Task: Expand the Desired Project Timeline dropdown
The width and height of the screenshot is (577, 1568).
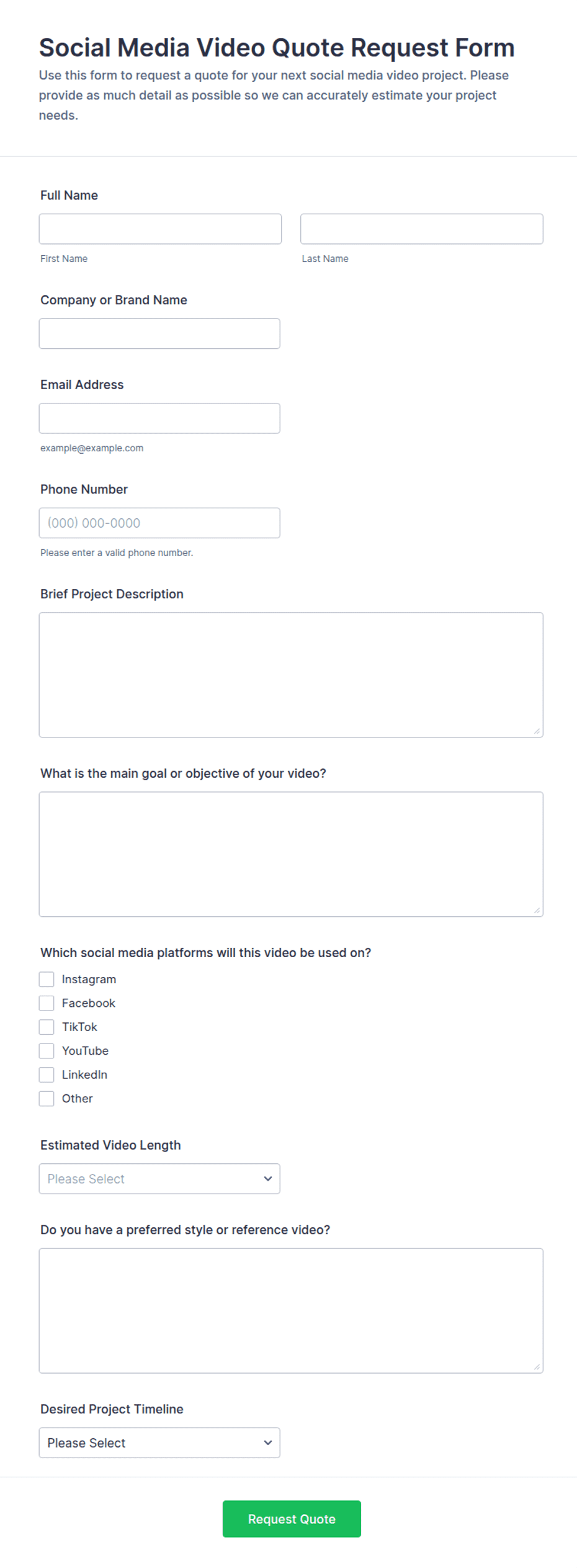Action: (x=159, y=1443)
